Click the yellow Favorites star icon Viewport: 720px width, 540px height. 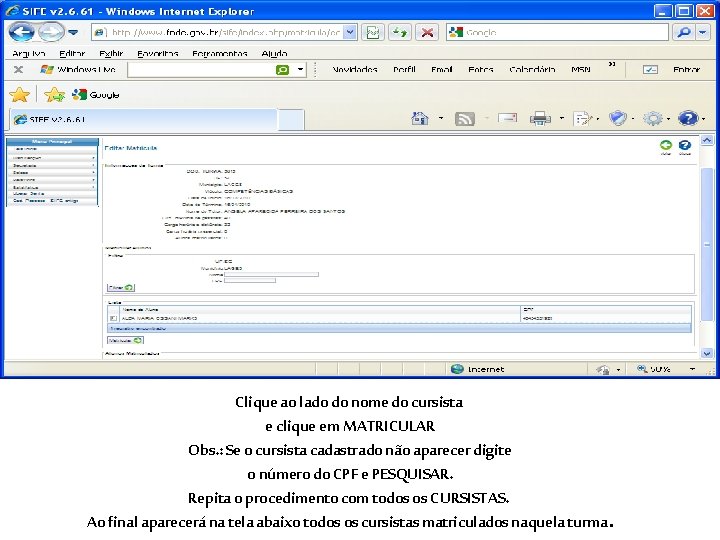[x=19, y=95]
